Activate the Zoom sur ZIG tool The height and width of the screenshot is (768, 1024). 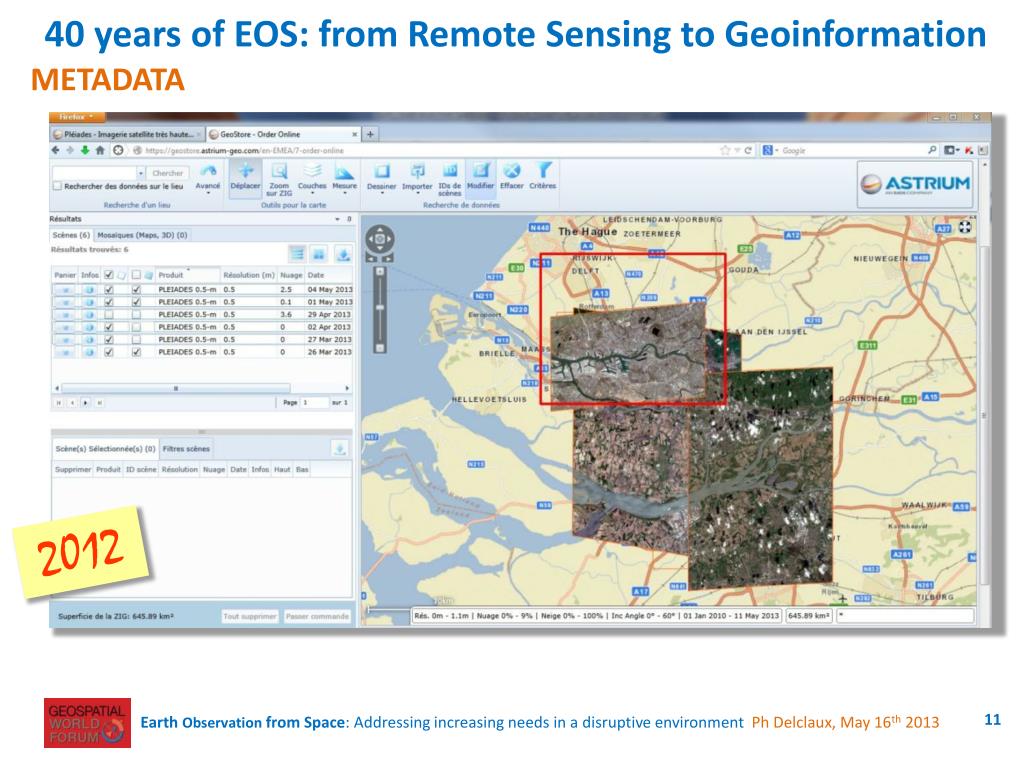[x=279, y=179]
